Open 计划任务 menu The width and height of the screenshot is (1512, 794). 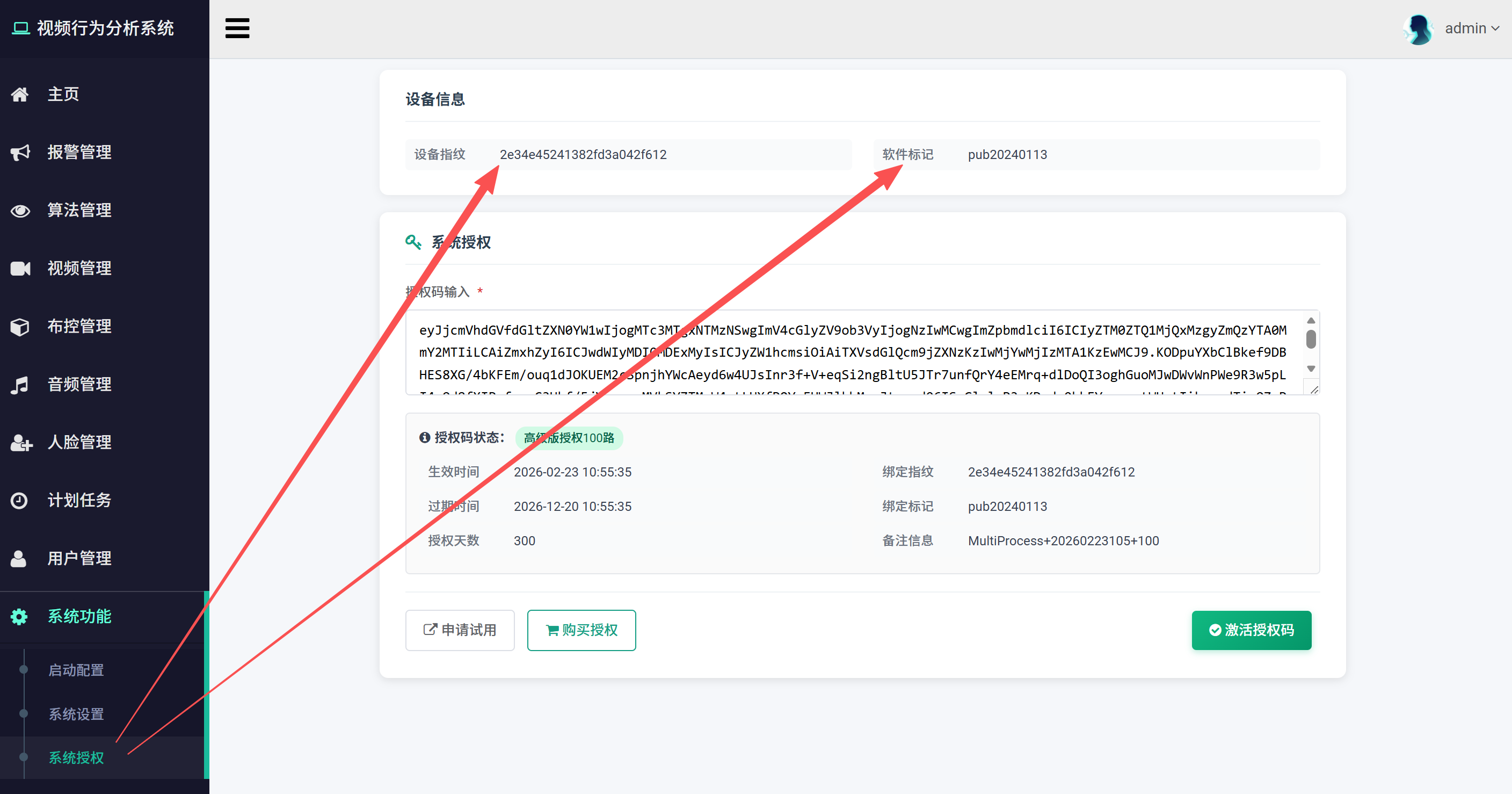click(105, 500)
